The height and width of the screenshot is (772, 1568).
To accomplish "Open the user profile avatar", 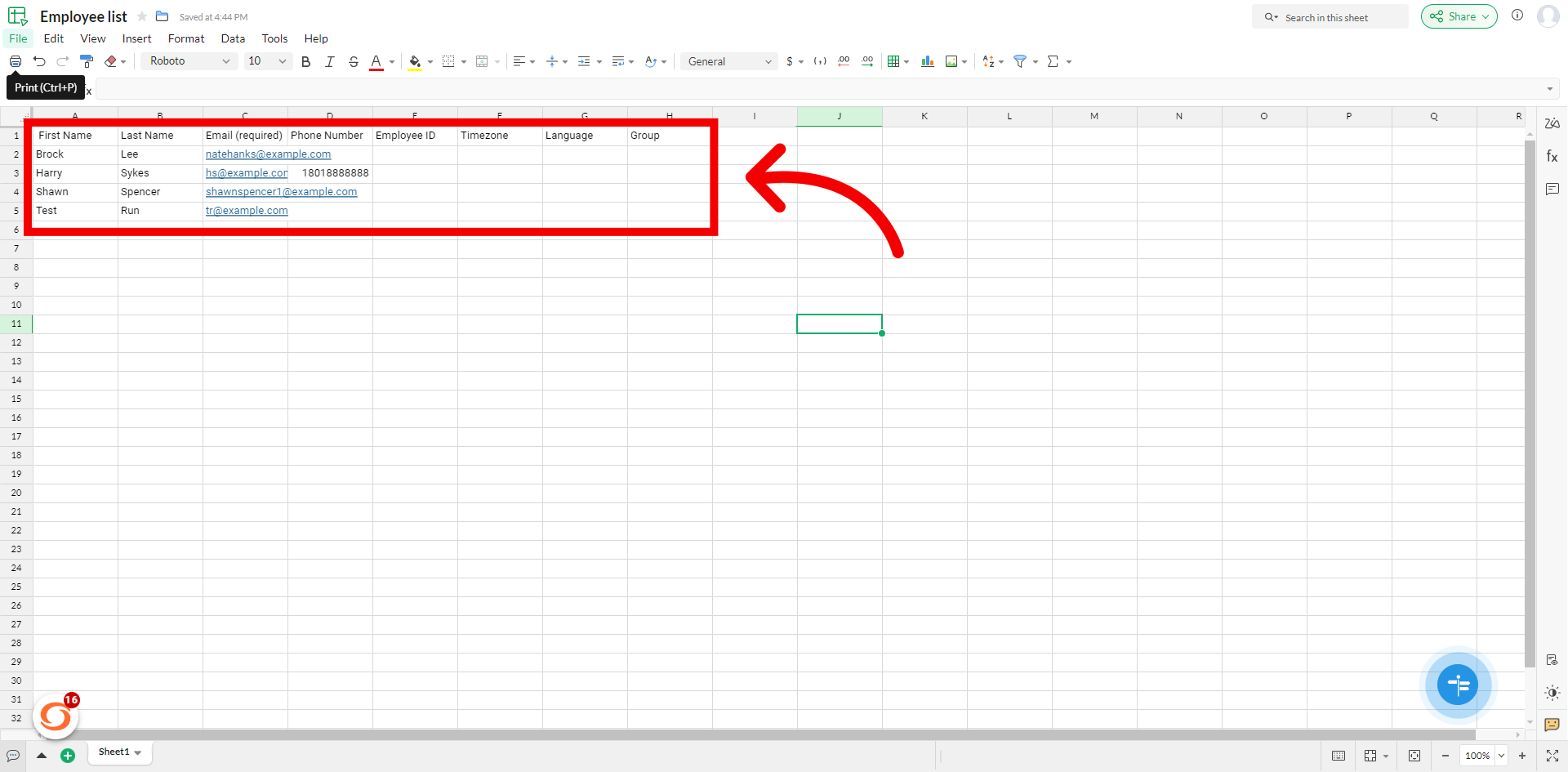I will [1548, 16].
